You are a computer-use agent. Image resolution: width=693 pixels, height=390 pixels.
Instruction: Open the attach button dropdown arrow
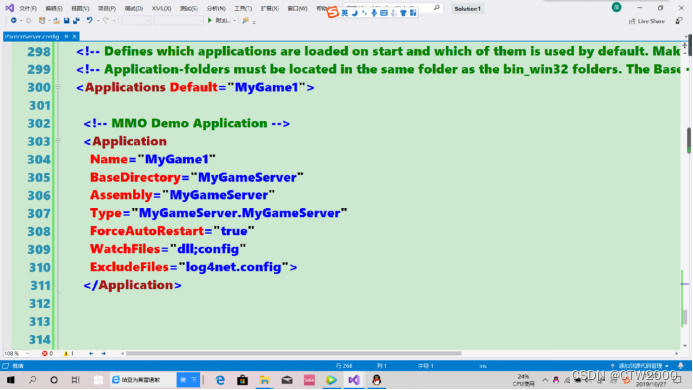(x=234, y=21)
